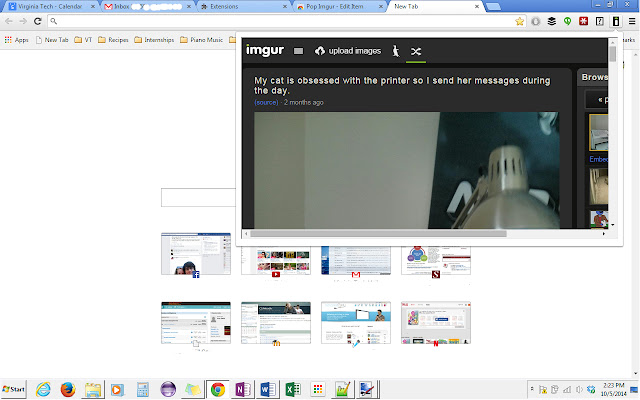640x400 pixels.
Task: Expand the Recipes bookmarks folder
Action: click(113, 40)
